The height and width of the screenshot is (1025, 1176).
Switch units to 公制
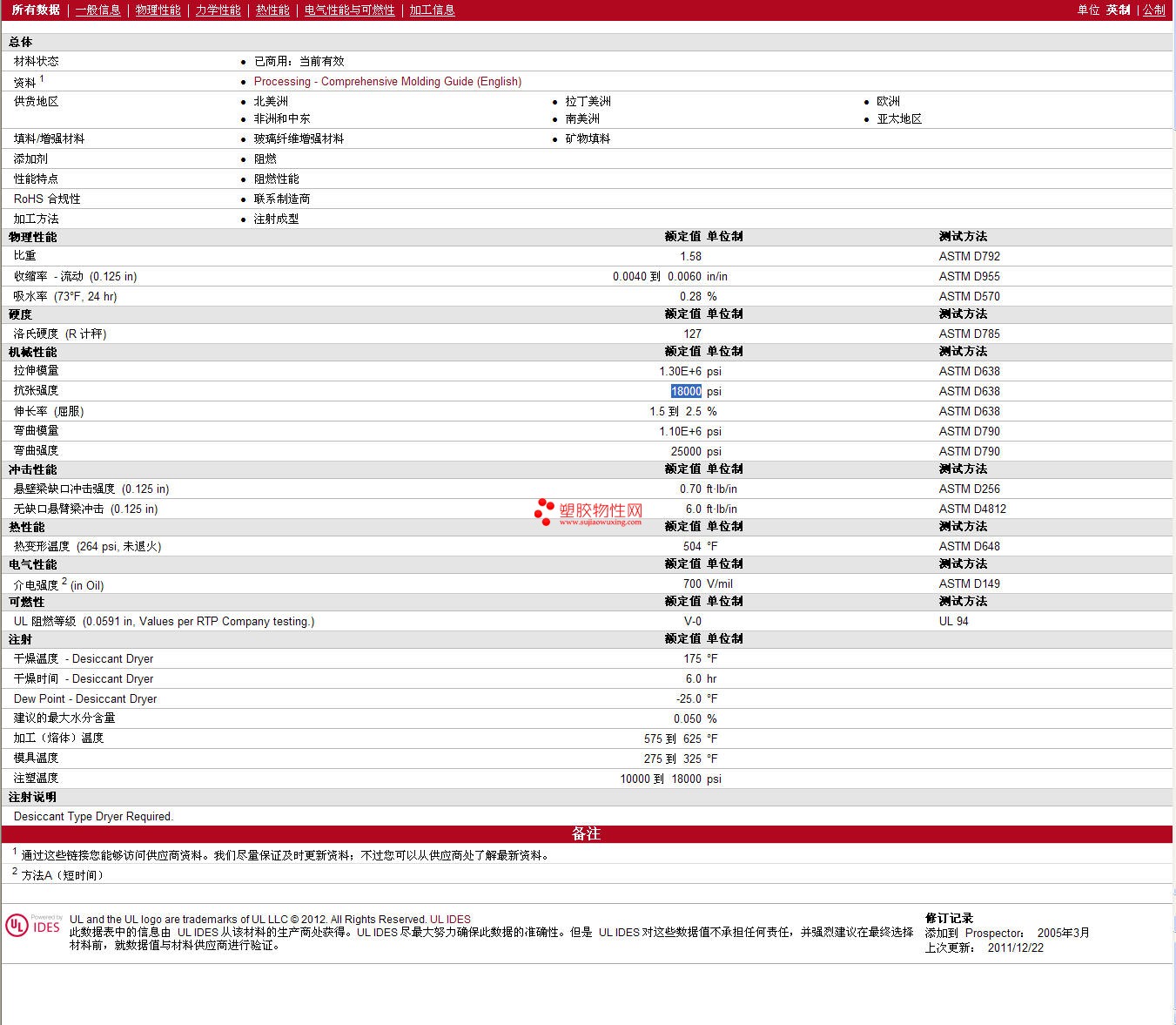tap(1153, 10)
